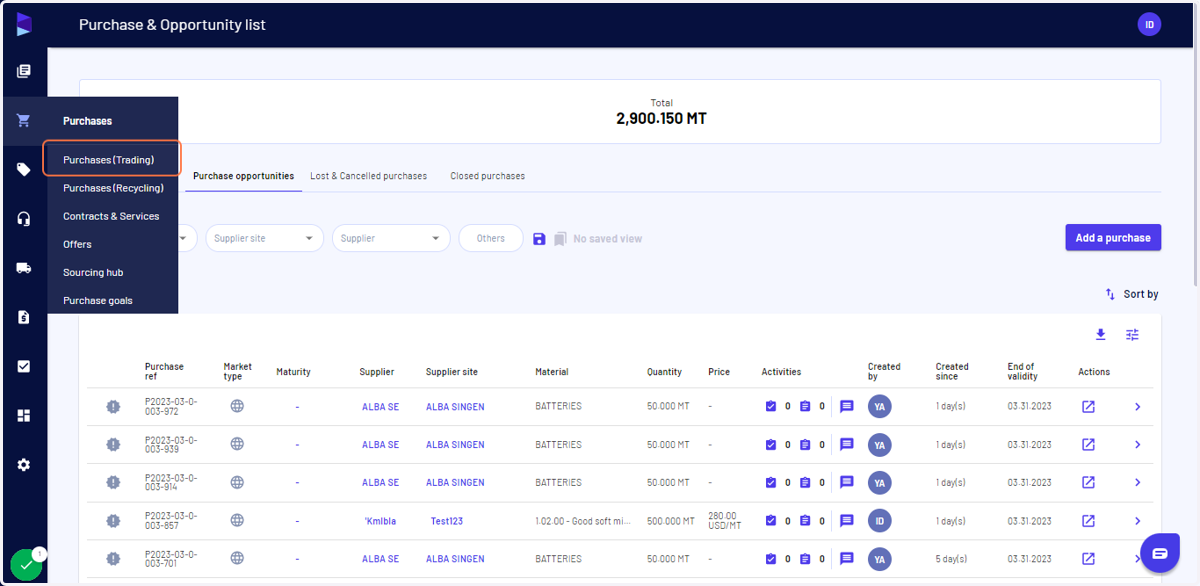Image resolution: width=1200 pixels, height=586 pixels.
Task: Open the Supplier site dropdown filter
Action: coord(264,238)
